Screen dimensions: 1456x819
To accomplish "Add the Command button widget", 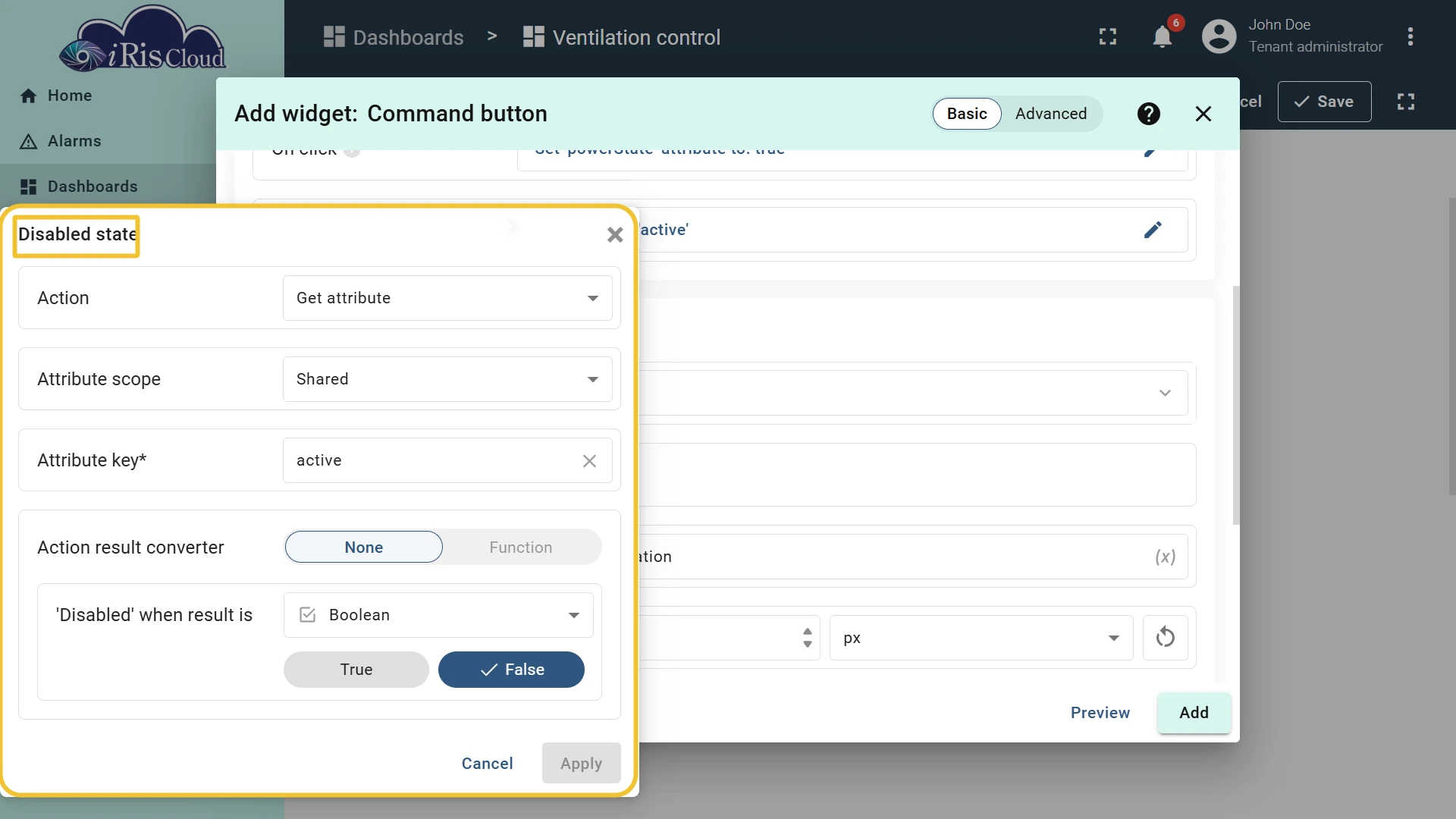I will [x=1194, y=713].
